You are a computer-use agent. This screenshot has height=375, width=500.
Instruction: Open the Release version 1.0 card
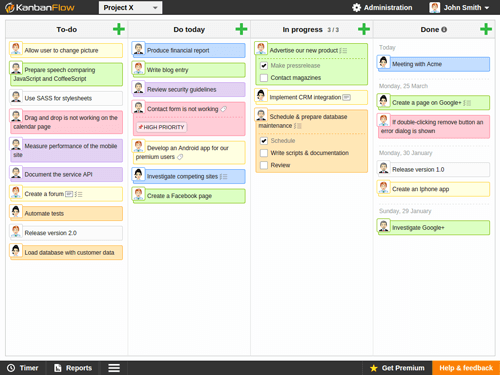coord(434,170)
